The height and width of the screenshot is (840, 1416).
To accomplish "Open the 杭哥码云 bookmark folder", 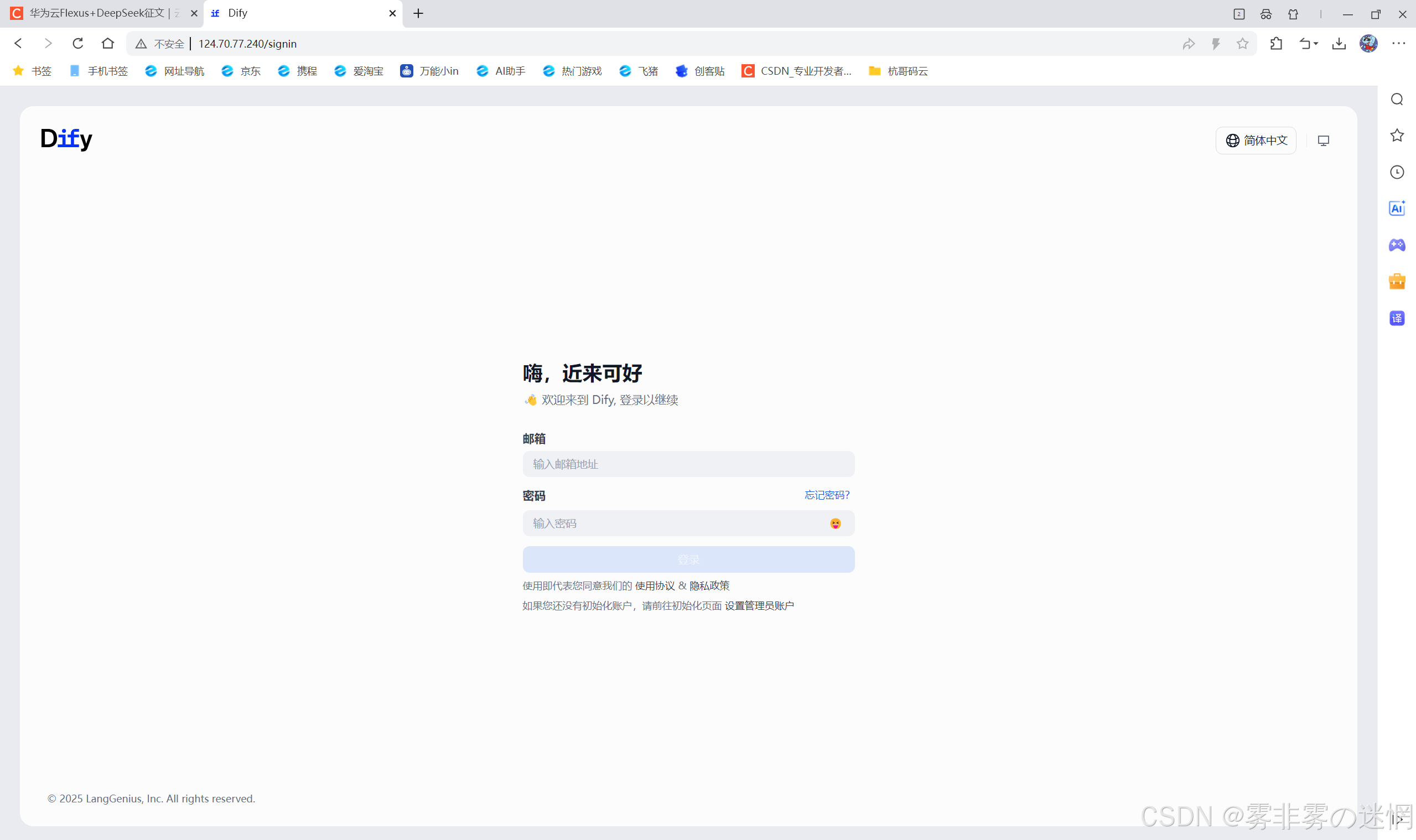I will (x=899, y=71).
